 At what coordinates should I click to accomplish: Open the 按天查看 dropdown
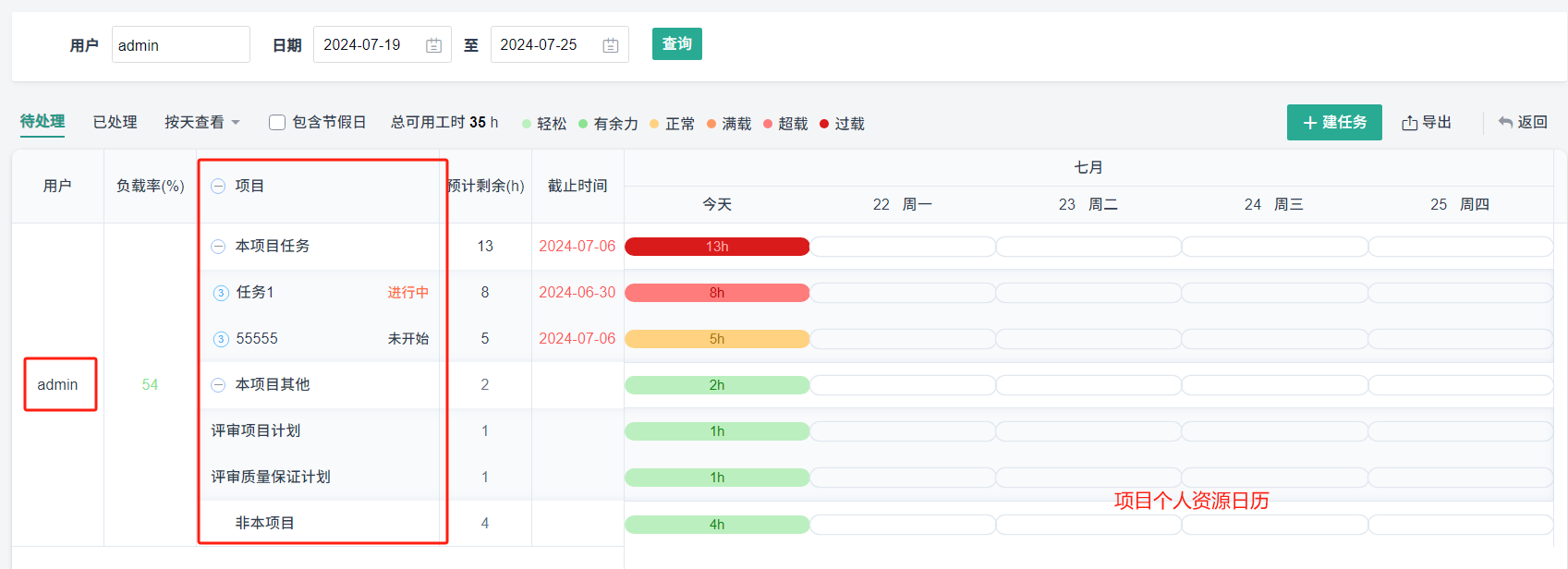point(201,123)
